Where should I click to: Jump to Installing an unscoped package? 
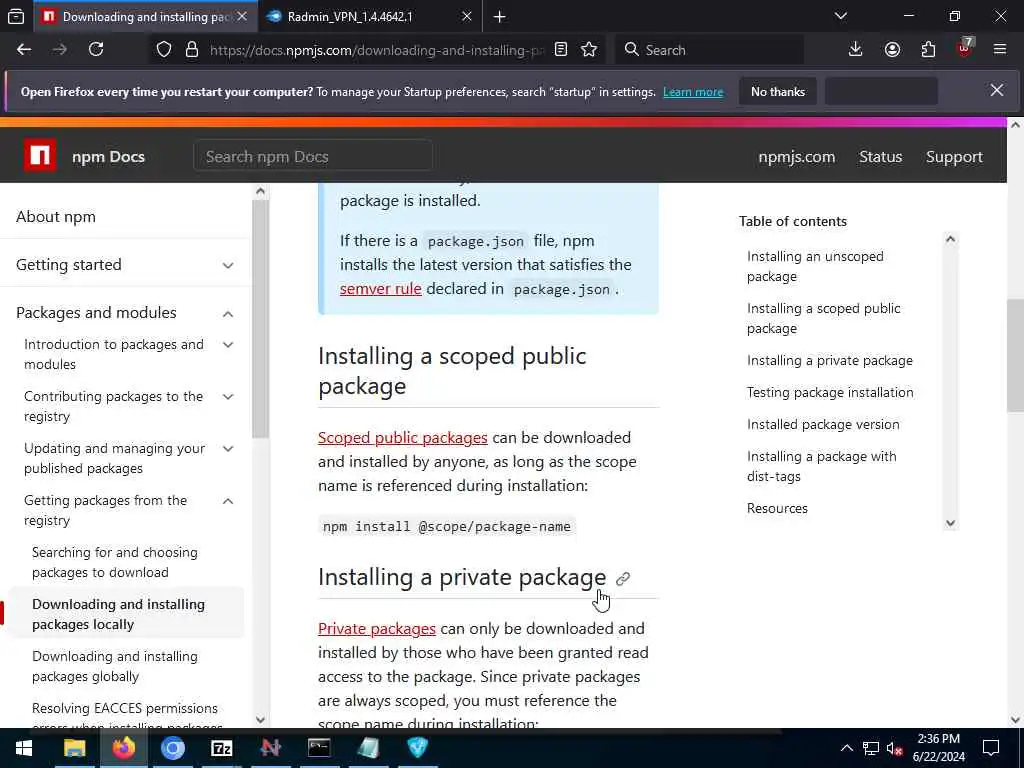815,266
